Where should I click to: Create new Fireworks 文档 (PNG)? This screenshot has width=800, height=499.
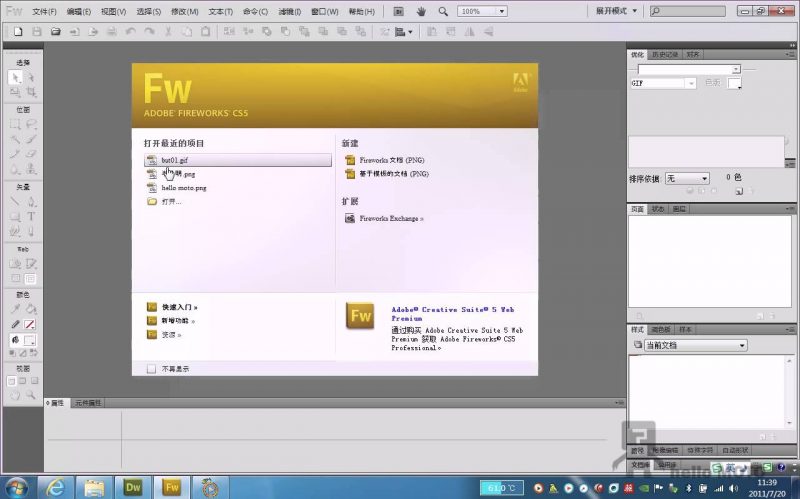tap(392, 160)
